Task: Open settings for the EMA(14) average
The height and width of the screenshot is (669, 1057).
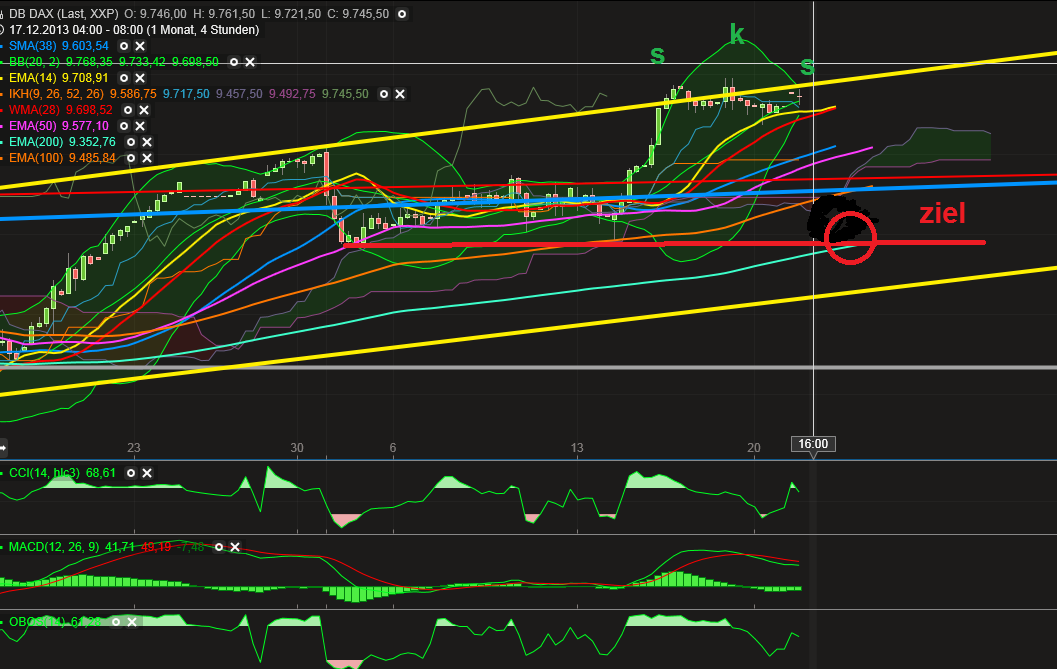Action: click(124, 76)
